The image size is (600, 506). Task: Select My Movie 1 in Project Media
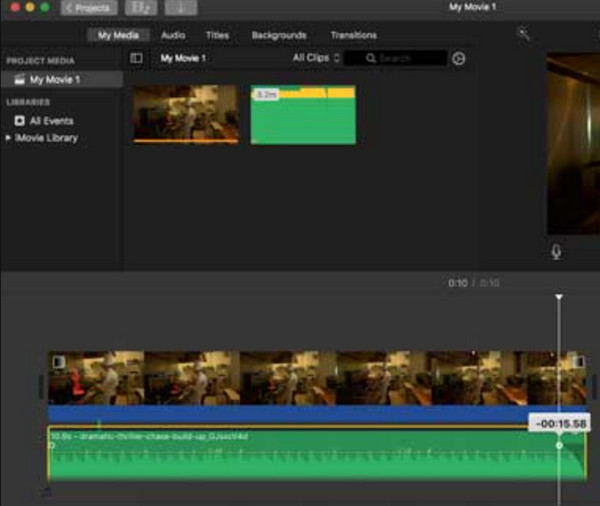pos(62,80)
